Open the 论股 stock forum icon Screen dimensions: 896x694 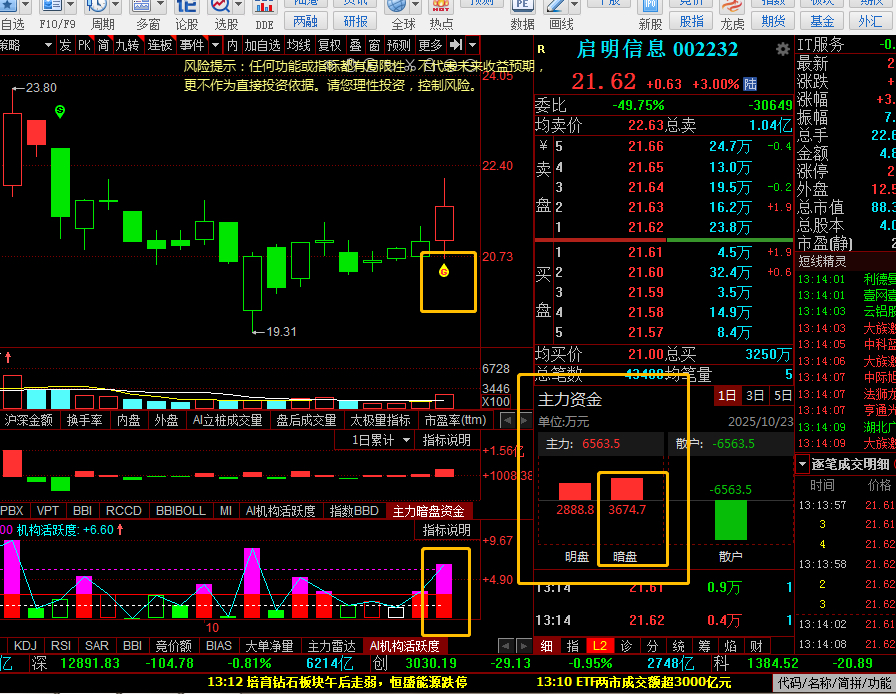pos(186,6)
